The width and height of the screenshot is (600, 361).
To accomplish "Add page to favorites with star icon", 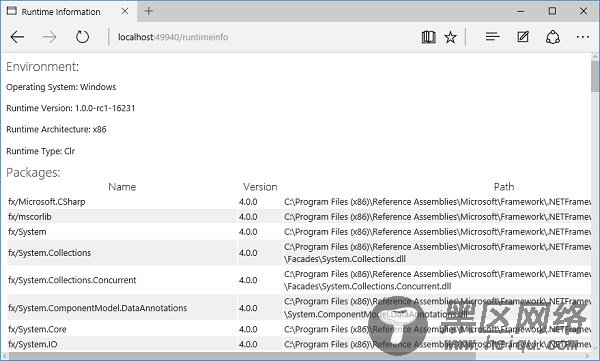I will (x=450, y=37).
